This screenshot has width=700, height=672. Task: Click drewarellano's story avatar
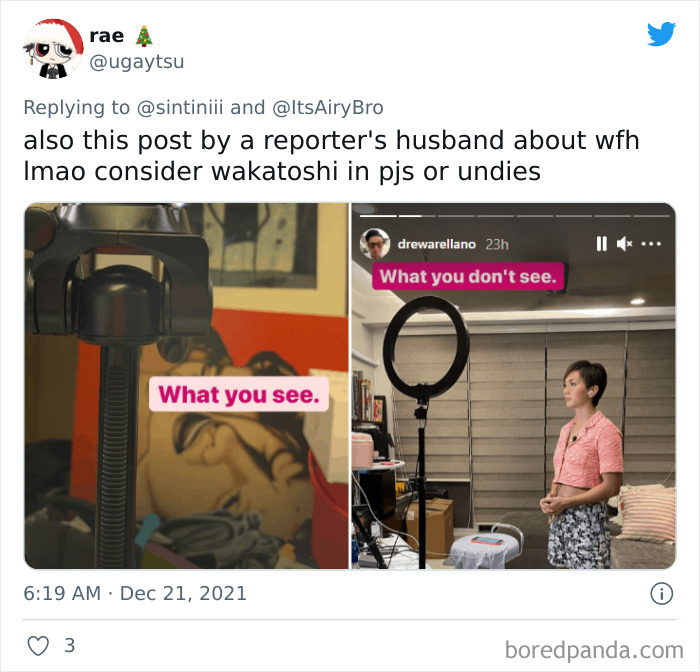375,243
